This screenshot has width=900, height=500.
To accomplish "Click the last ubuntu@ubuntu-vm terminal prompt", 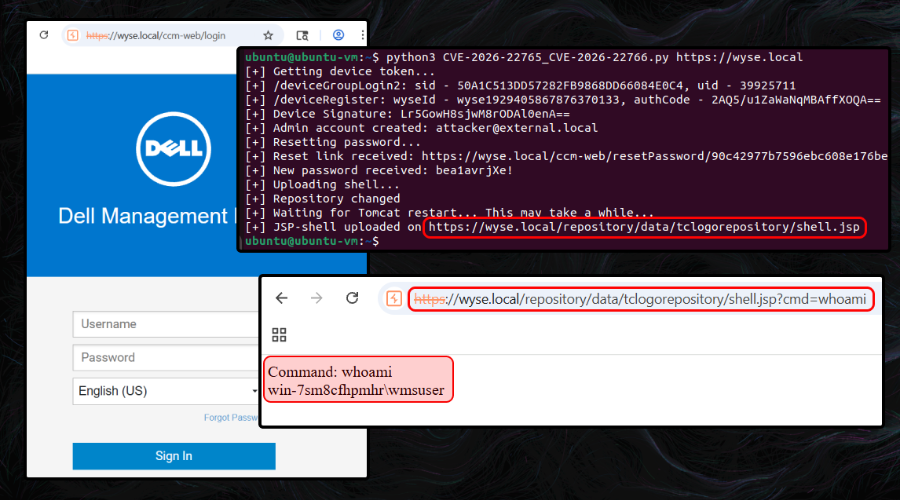I will [x=312, y=241].
